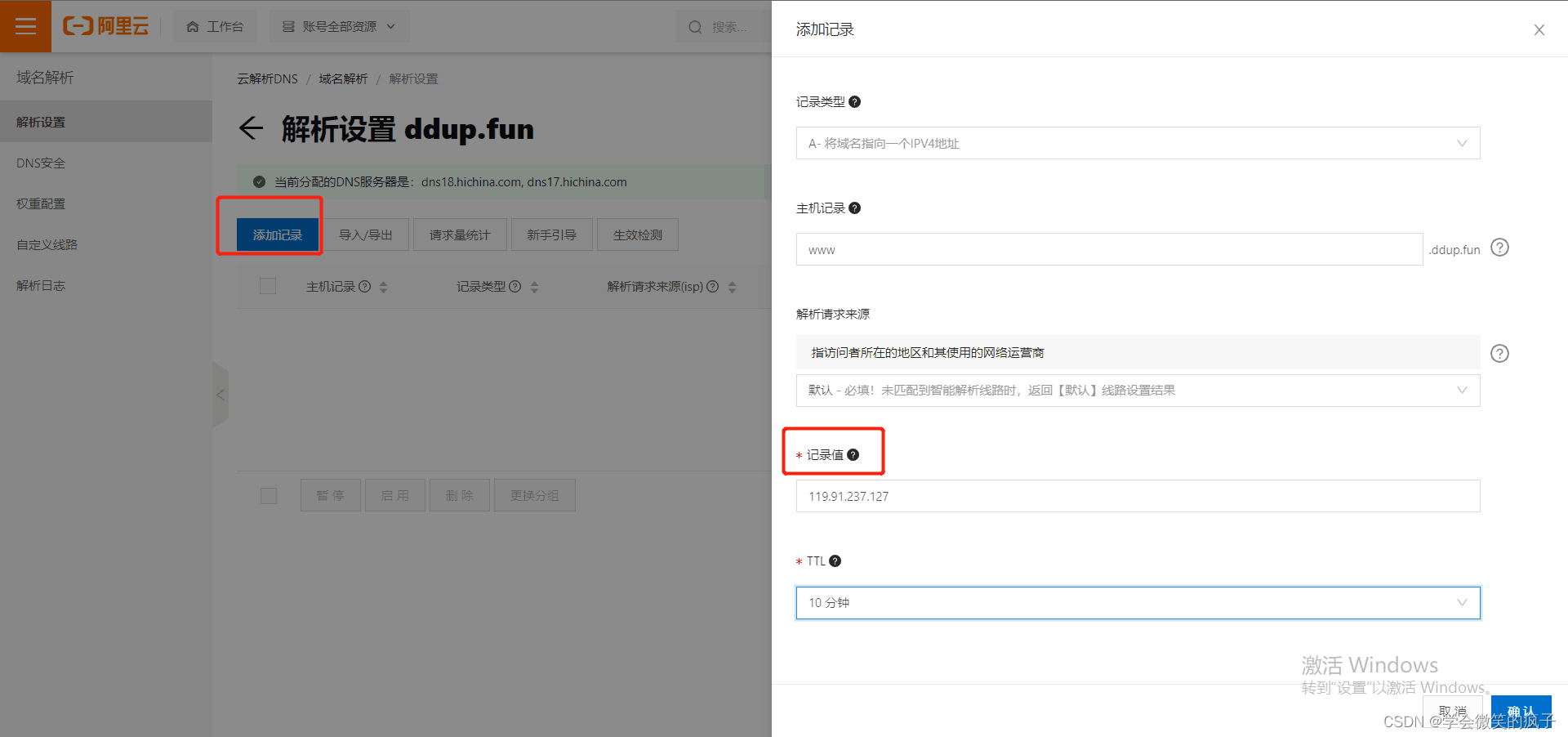
Task: Click help icon next to 解析请求来源(isp) column
Action: pyautogui.click(x=713, y=287)
